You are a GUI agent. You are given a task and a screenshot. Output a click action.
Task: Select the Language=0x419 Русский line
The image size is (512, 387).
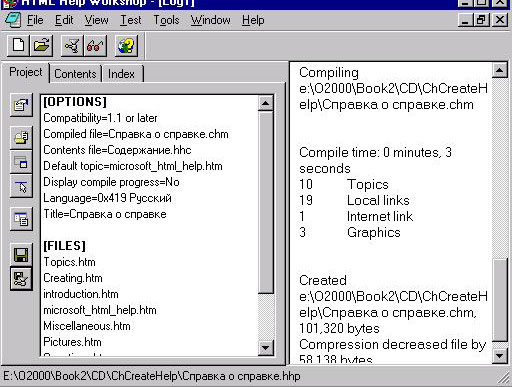point(107,198)
